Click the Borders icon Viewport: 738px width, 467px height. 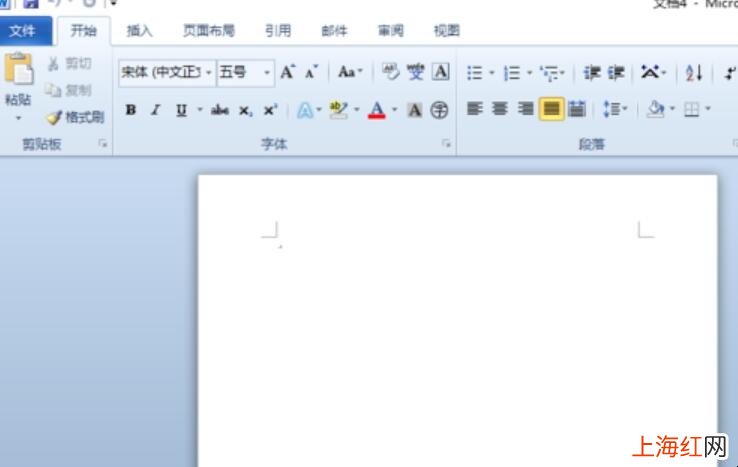click(691, 110)
